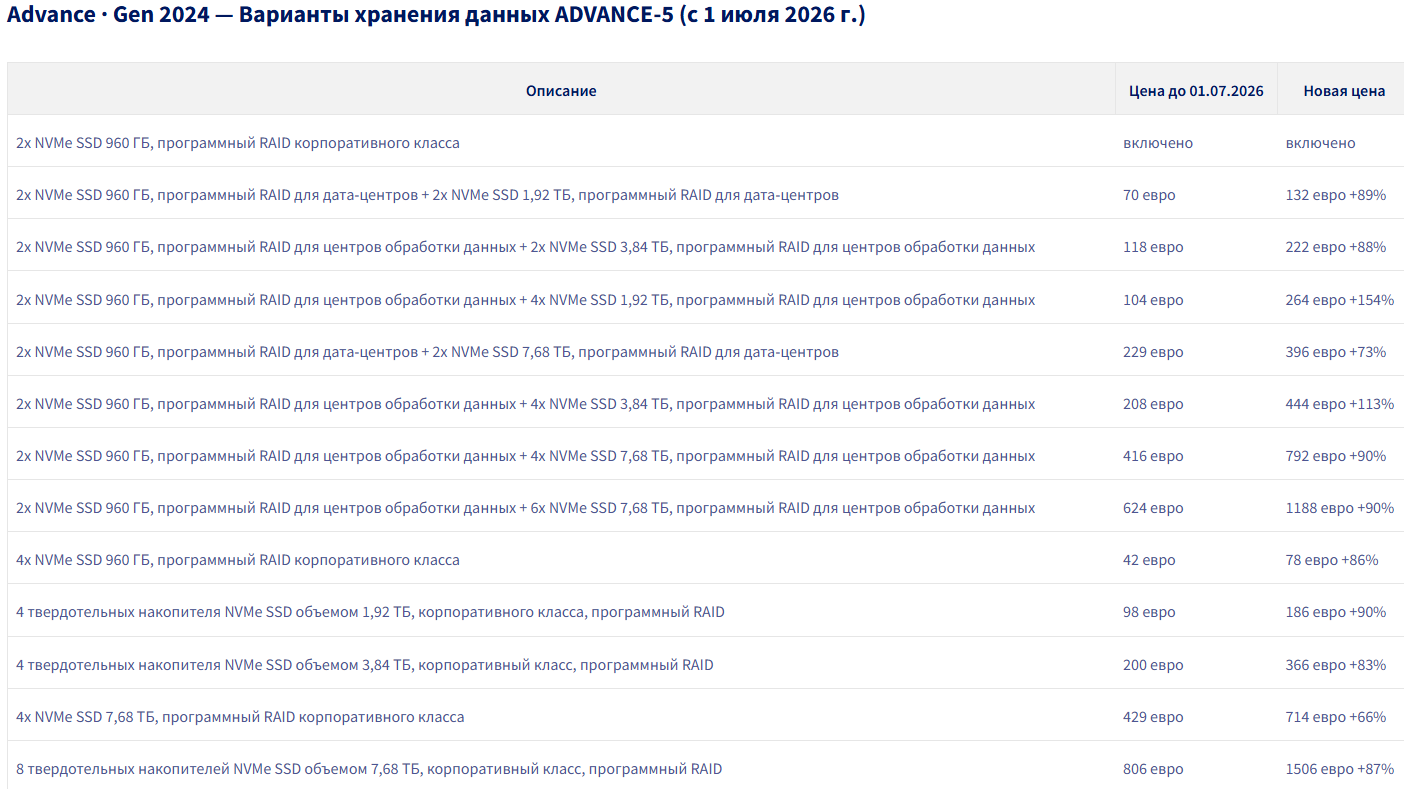Click the new price "444 евро +113%"

pos(1340,404)
